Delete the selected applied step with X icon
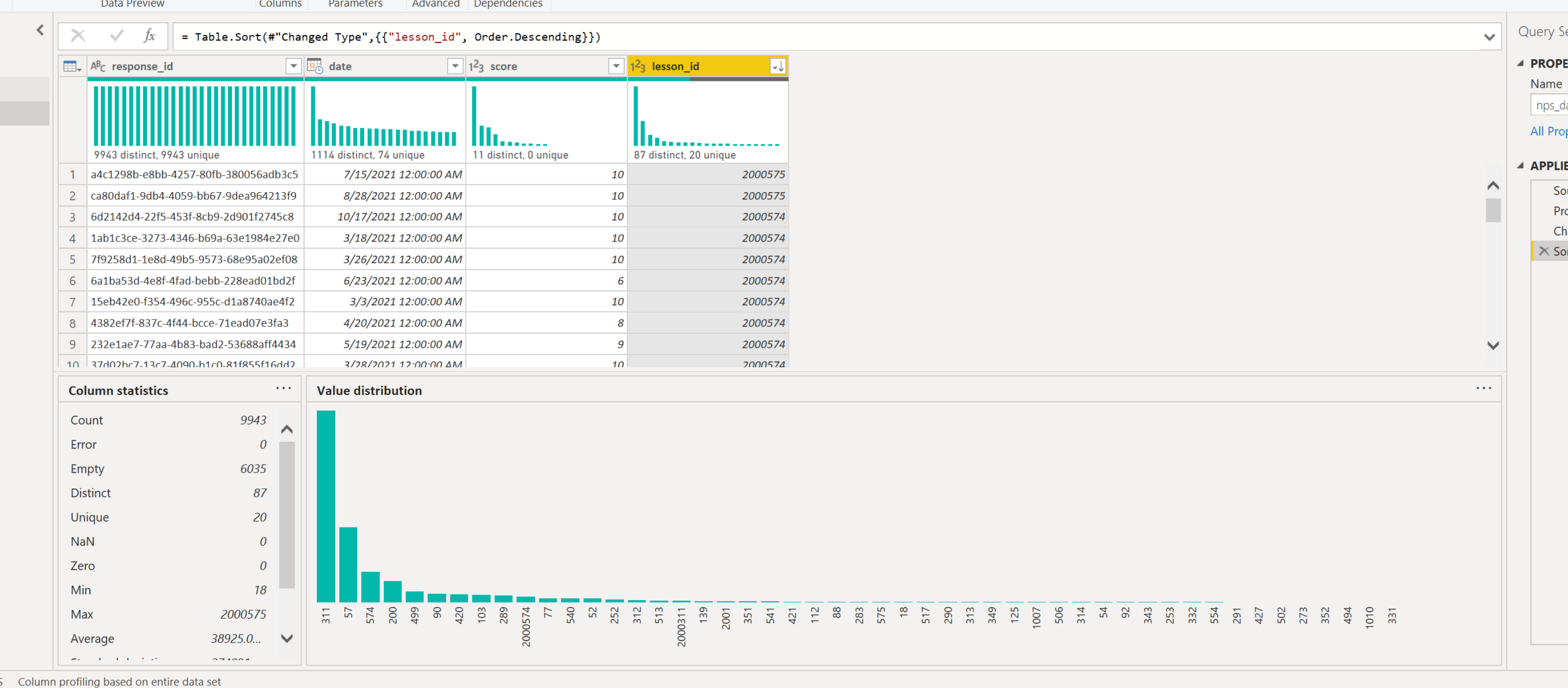The image size is (1568, 688). [1543, 250]
